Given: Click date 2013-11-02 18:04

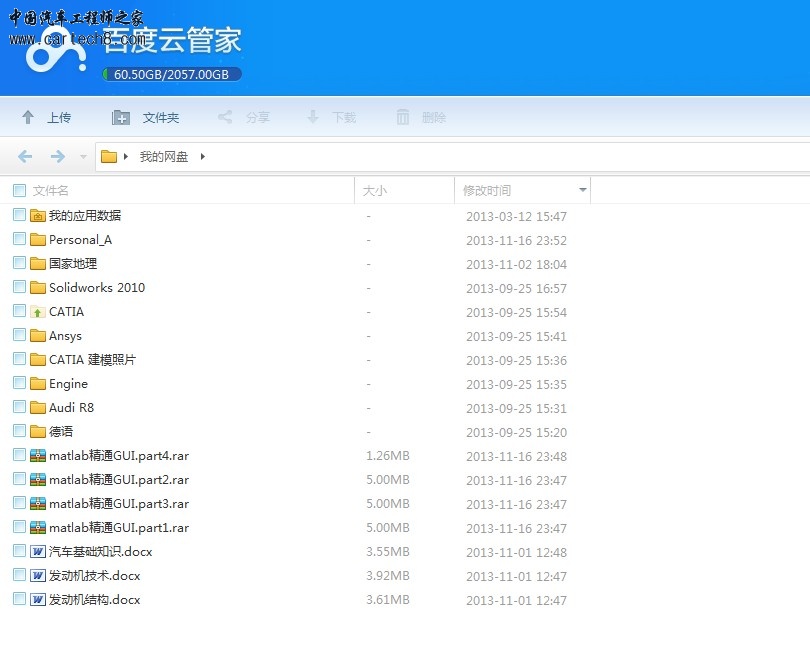Looking at the screenshot, I should coord(517,265).
